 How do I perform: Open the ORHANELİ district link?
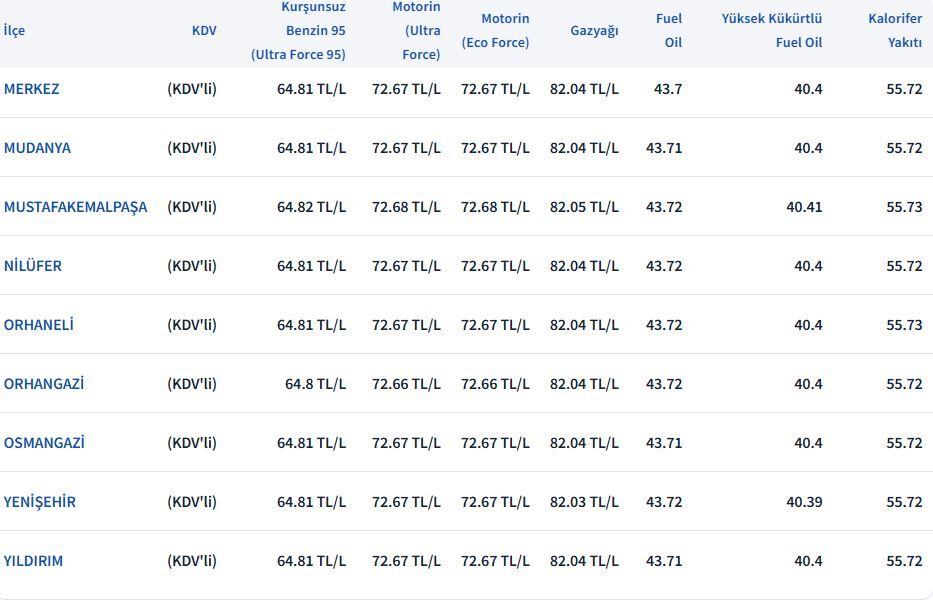point(39,325)
